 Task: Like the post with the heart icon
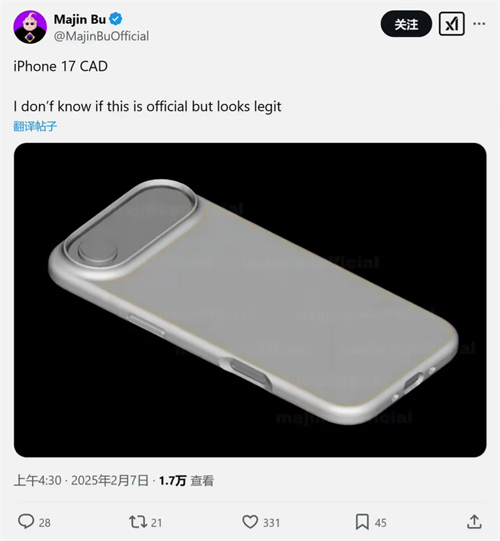click(x=250, y=522)
